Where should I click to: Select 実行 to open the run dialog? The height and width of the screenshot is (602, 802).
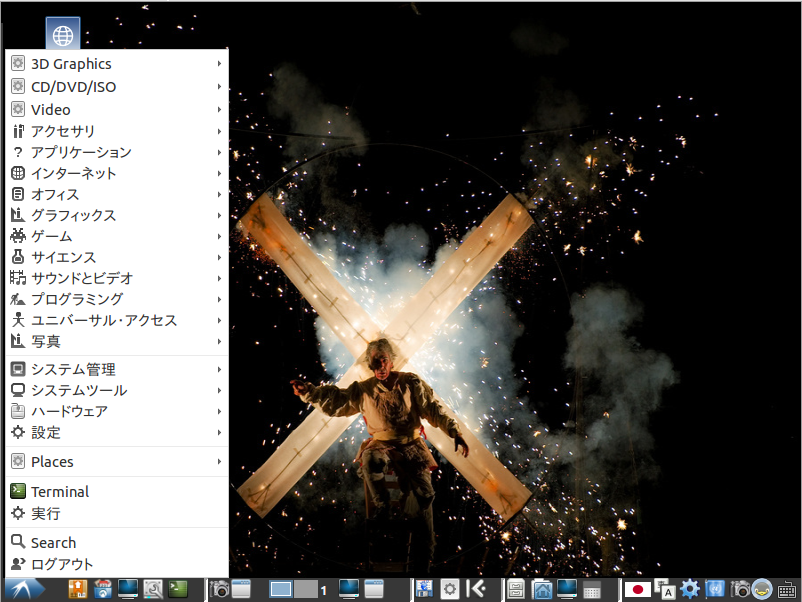(x=117, y=513)
